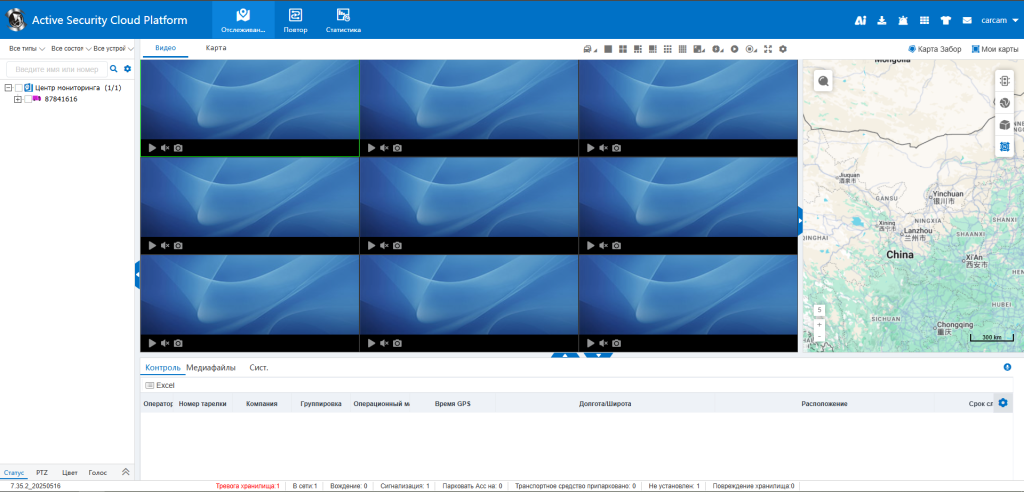This screenshot has width=1024, height=492.
Task: Click the device name search field
Action: point(58,69)
